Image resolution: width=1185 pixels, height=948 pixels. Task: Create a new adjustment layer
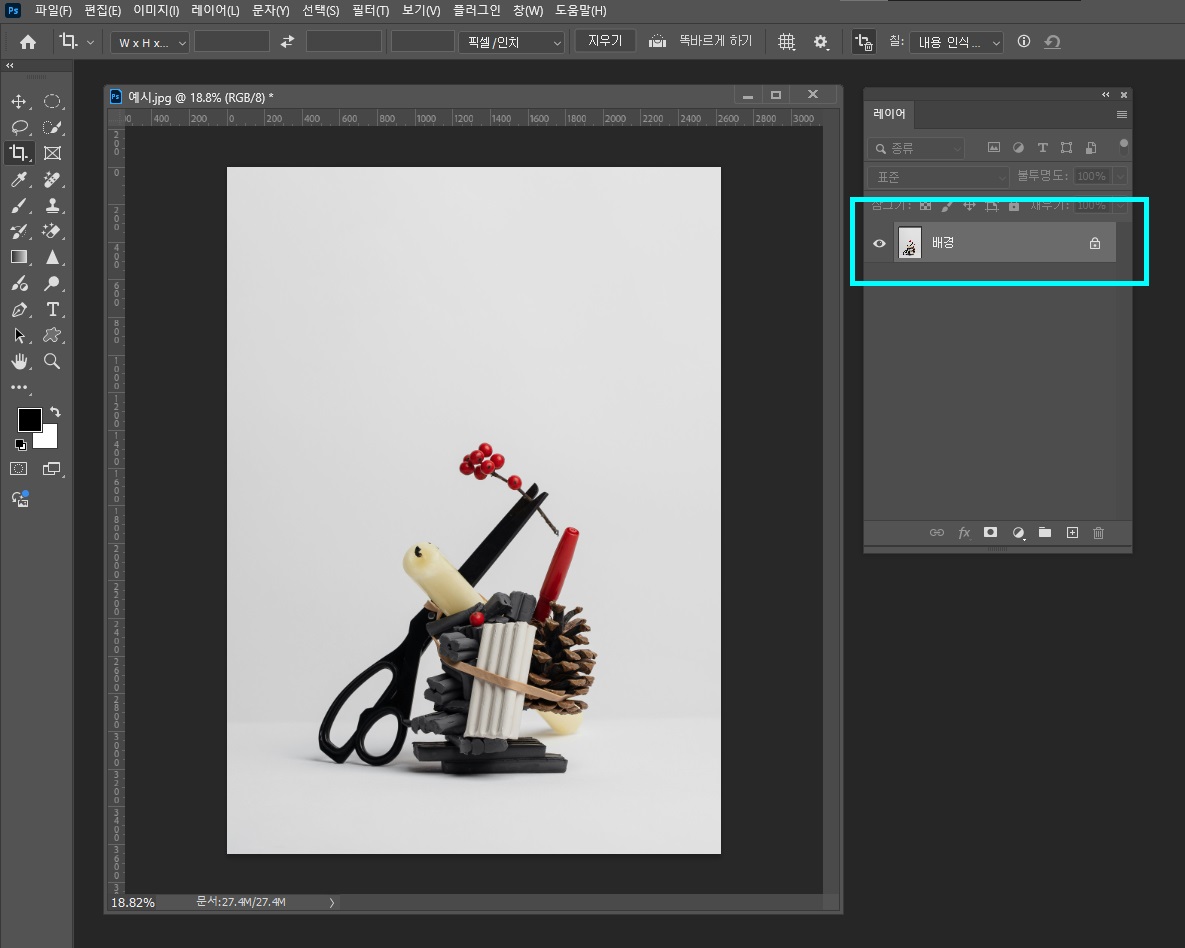(x=1018, y=533)
